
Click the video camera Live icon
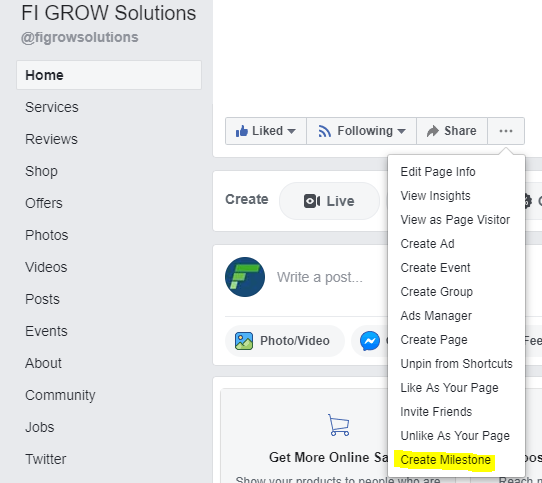coord(312,201)
